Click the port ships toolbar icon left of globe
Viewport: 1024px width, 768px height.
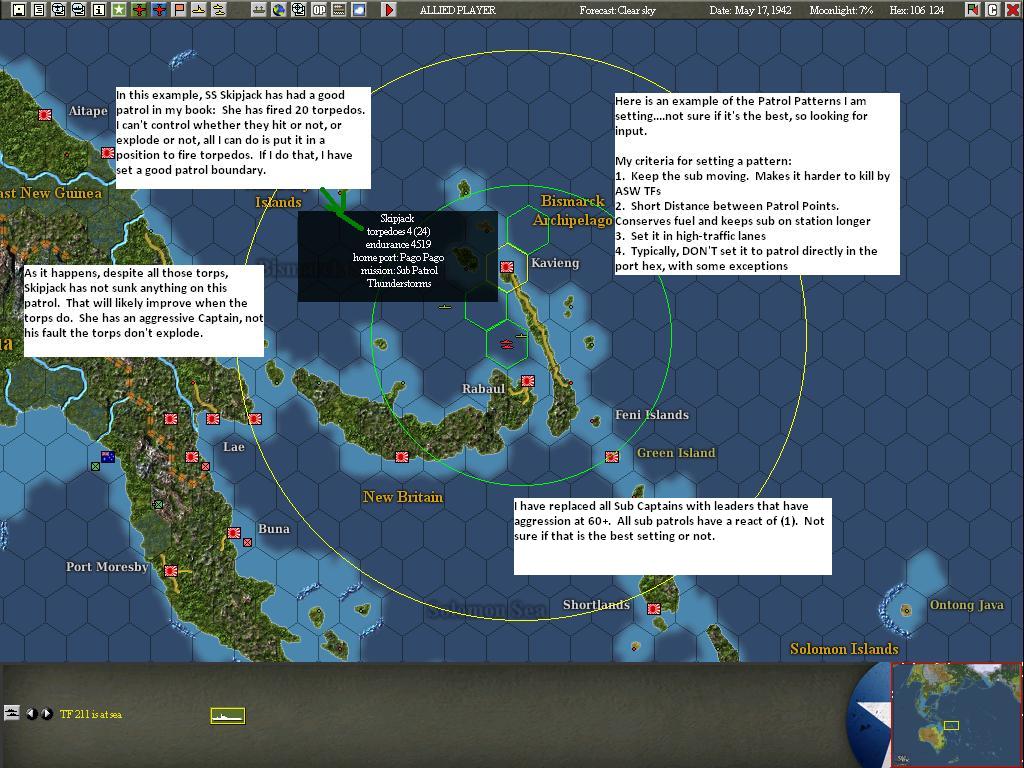click(x=259, y=10)
